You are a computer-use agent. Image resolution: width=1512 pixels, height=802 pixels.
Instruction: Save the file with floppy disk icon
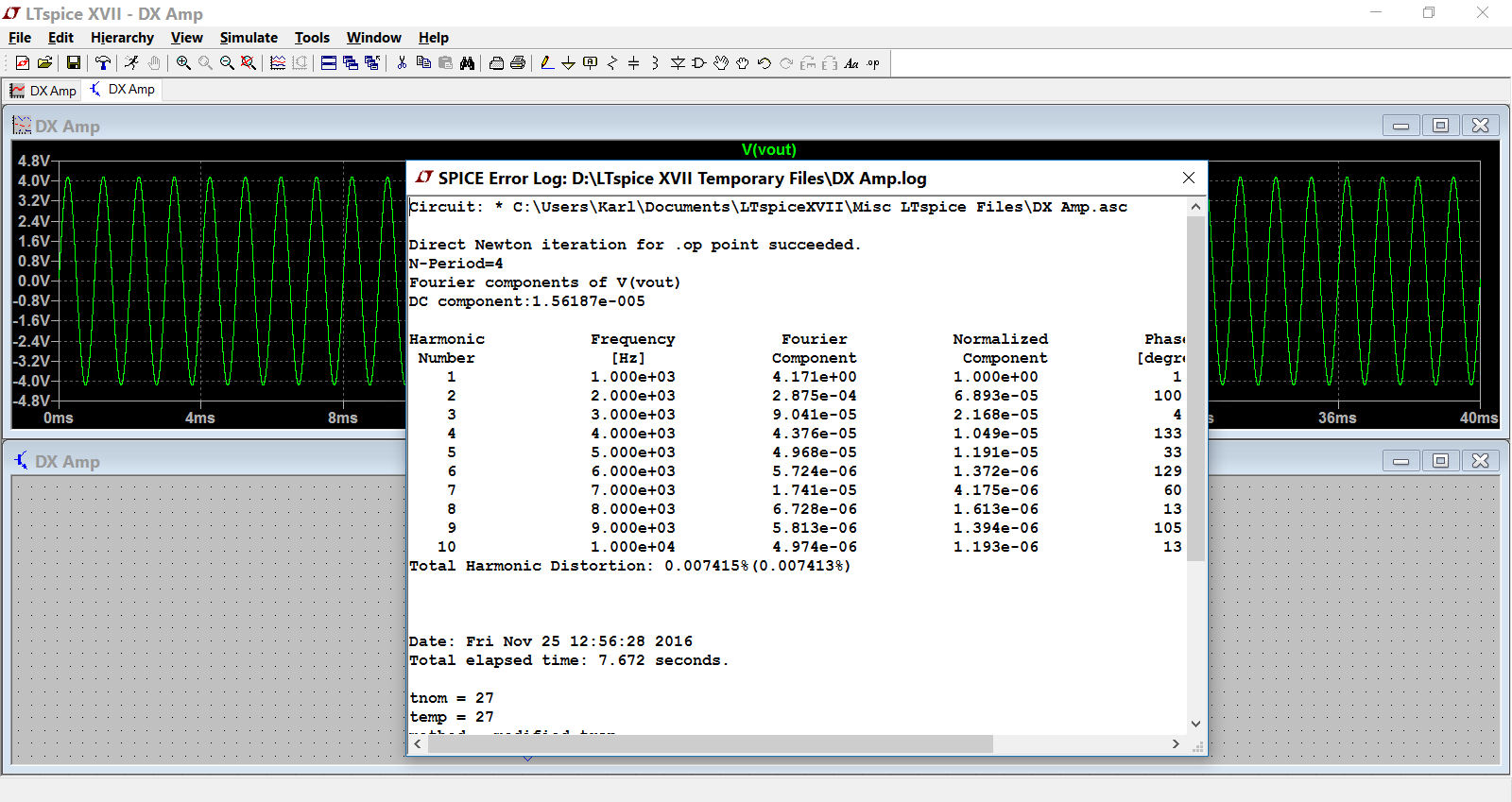pyautogui.click(x=73, y=63)
